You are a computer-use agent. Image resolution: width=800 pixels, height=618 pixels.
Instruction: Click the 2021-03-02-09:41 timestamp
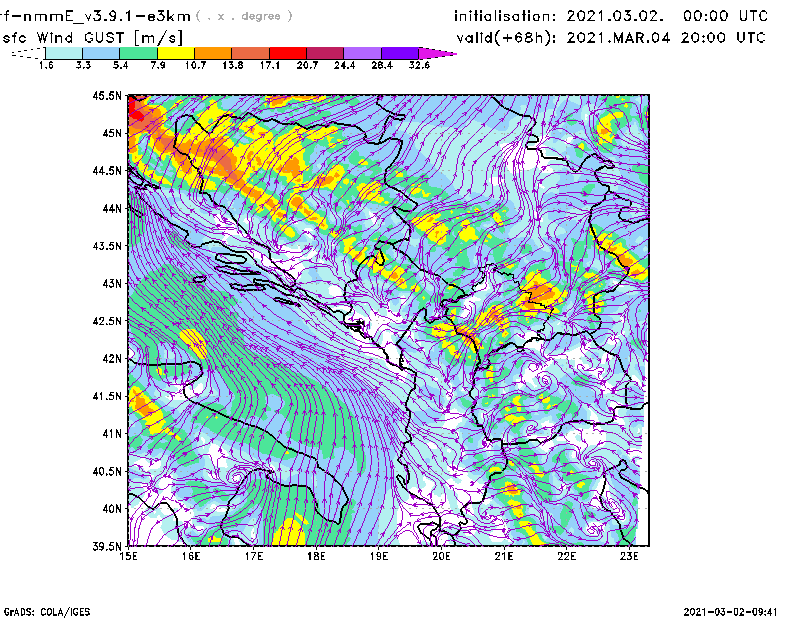point(732,610)
